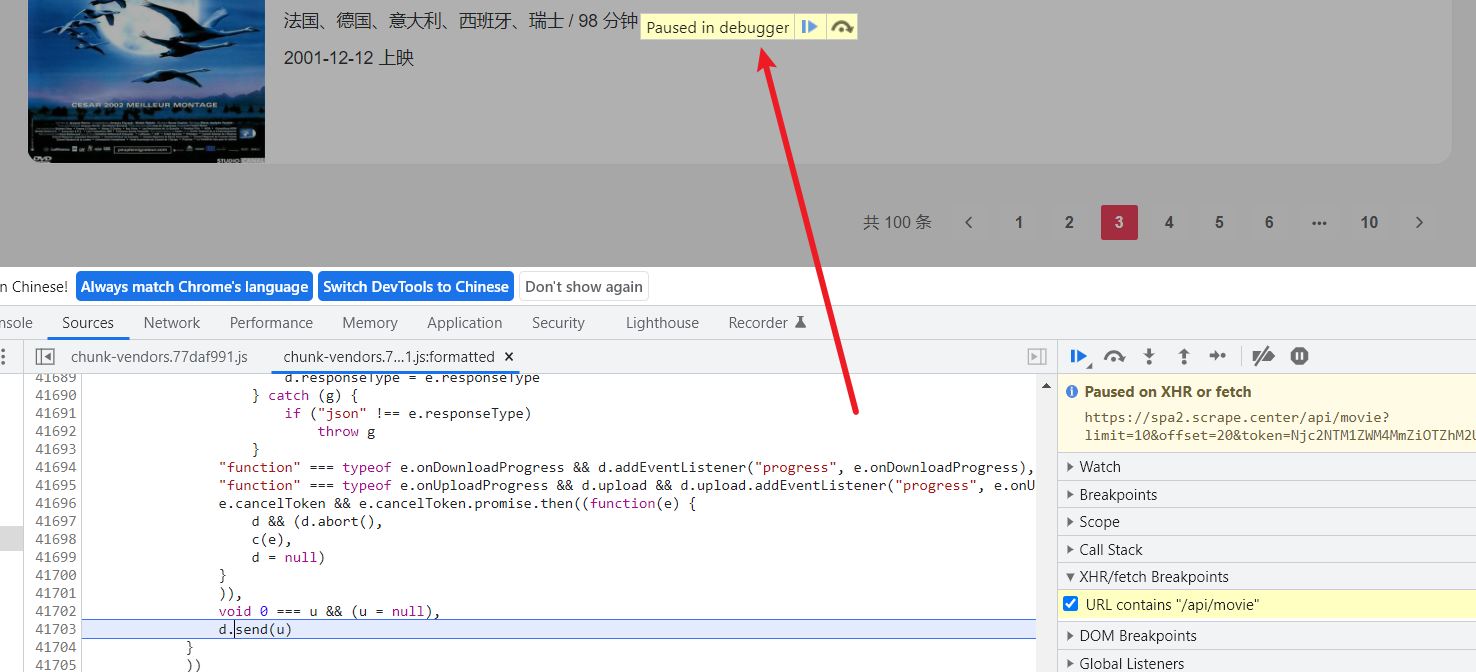Click the "2001-12-12 上映" release date text

click(349, 58)
